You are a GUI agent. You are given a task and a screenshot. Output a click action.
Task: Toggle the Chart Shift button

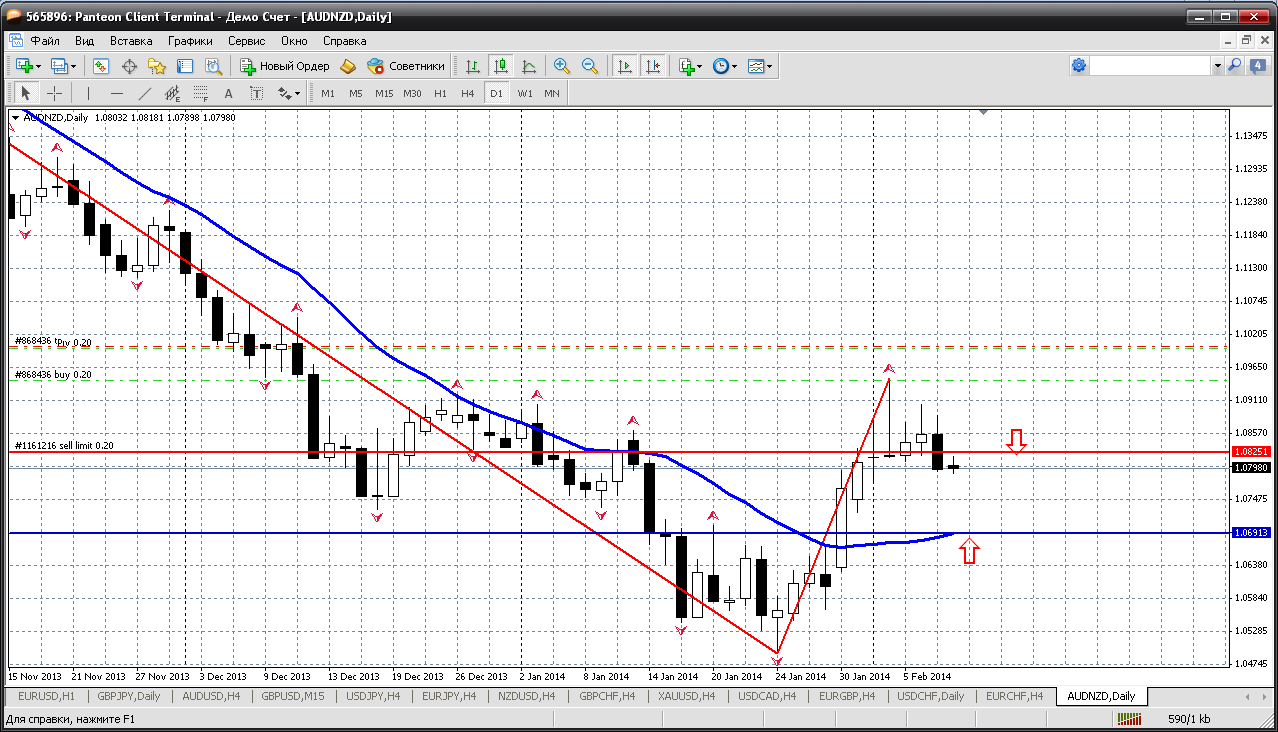653,66
